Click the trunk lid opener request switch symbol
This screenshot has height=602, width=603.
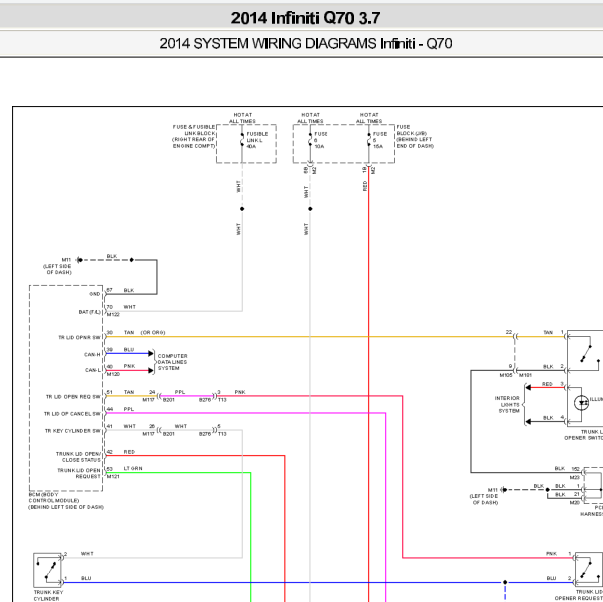589,570
